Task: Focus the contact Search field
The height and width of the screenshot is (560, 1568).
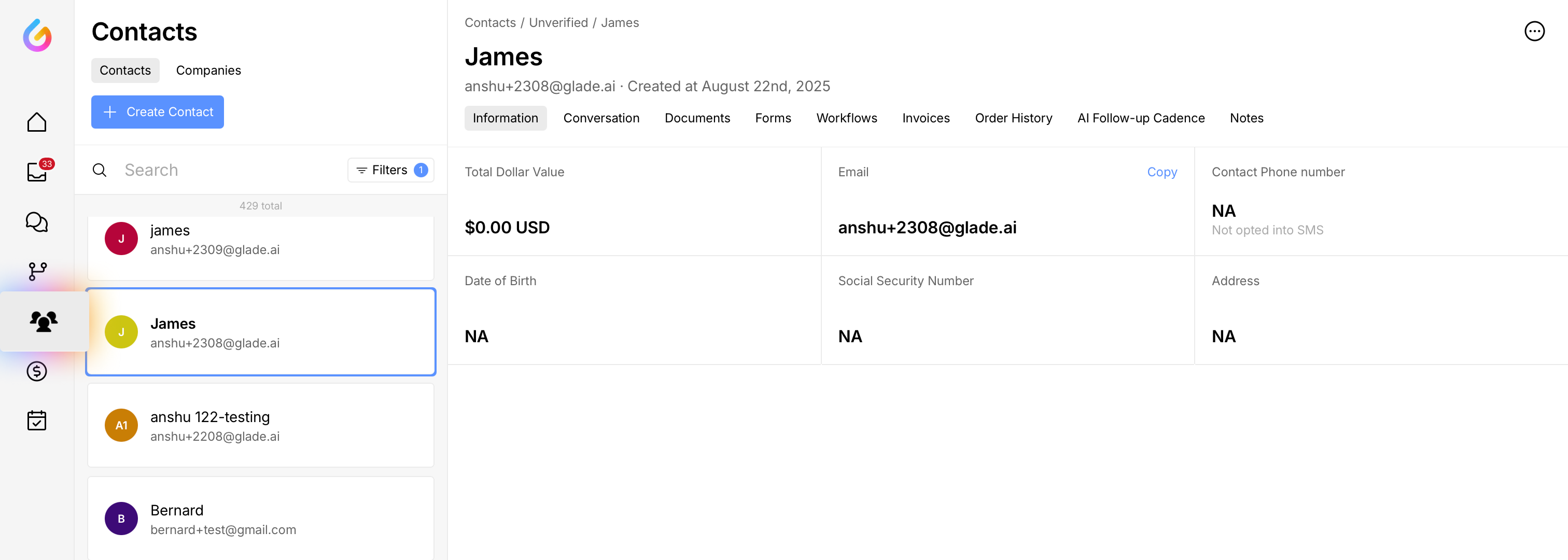Action: (x=231, y=170)
